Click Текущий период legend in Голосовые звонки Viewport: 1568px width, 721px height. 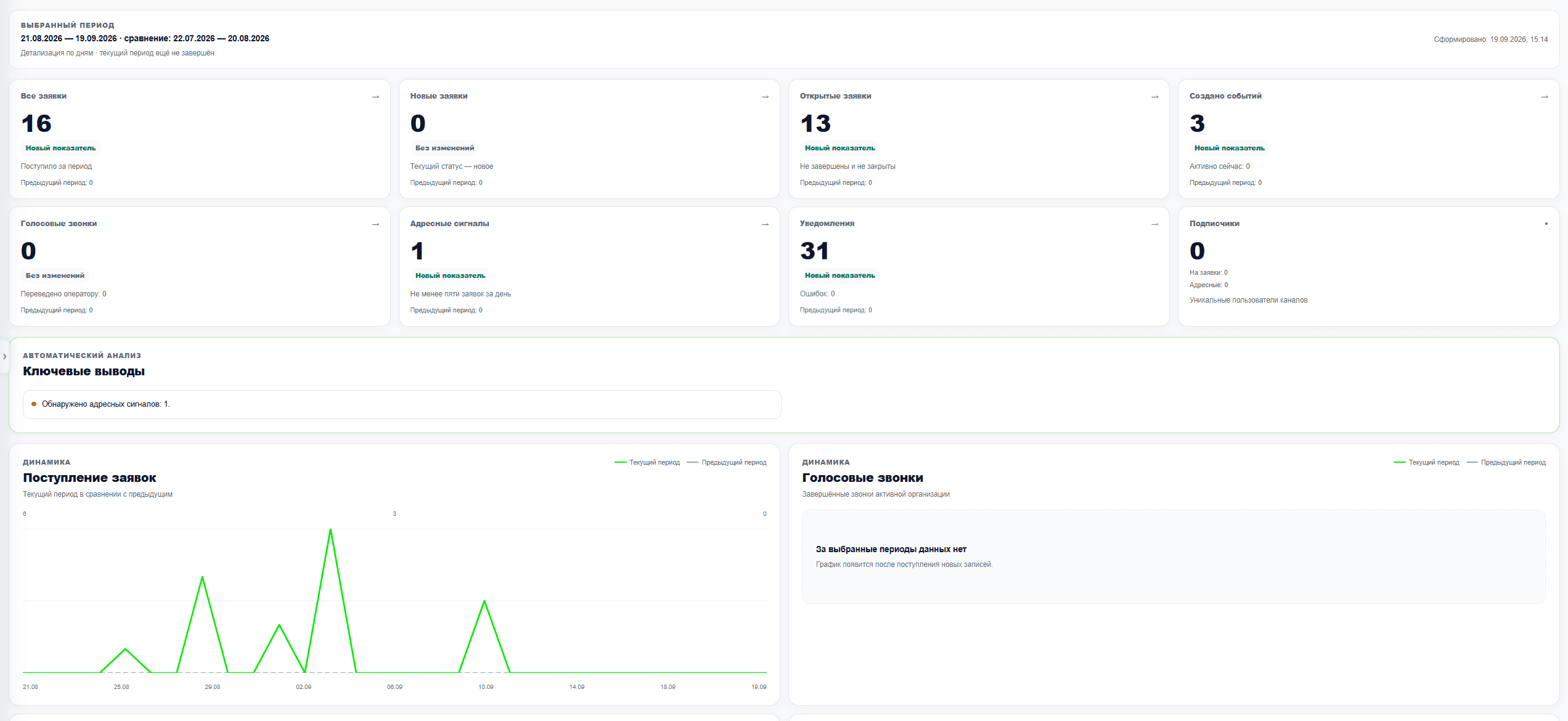(1426, 462)
